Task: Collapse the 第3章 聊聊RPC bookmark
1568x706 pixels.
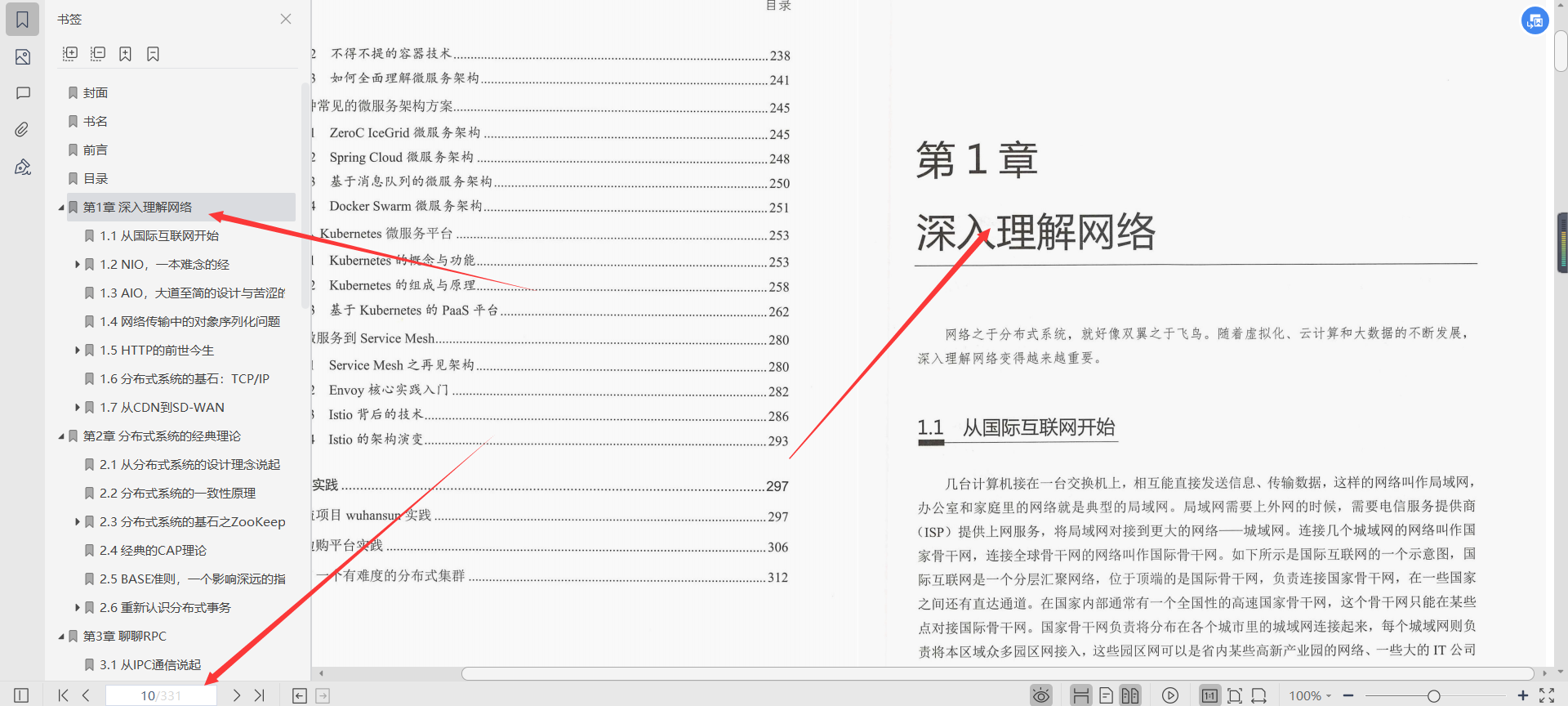Action: [61, 637]
